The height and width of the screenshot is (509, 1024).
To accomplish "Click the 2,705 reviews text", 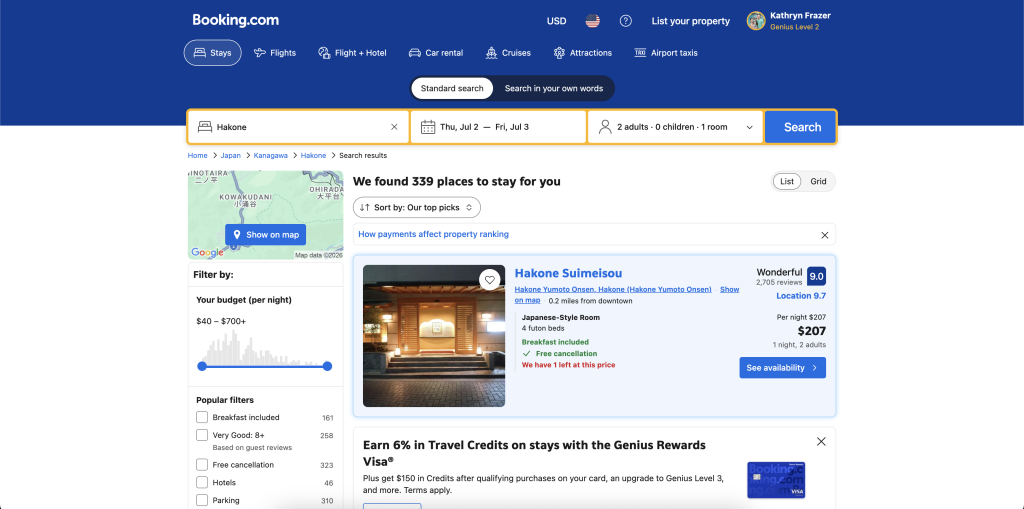I will click(x=779, y=282).
